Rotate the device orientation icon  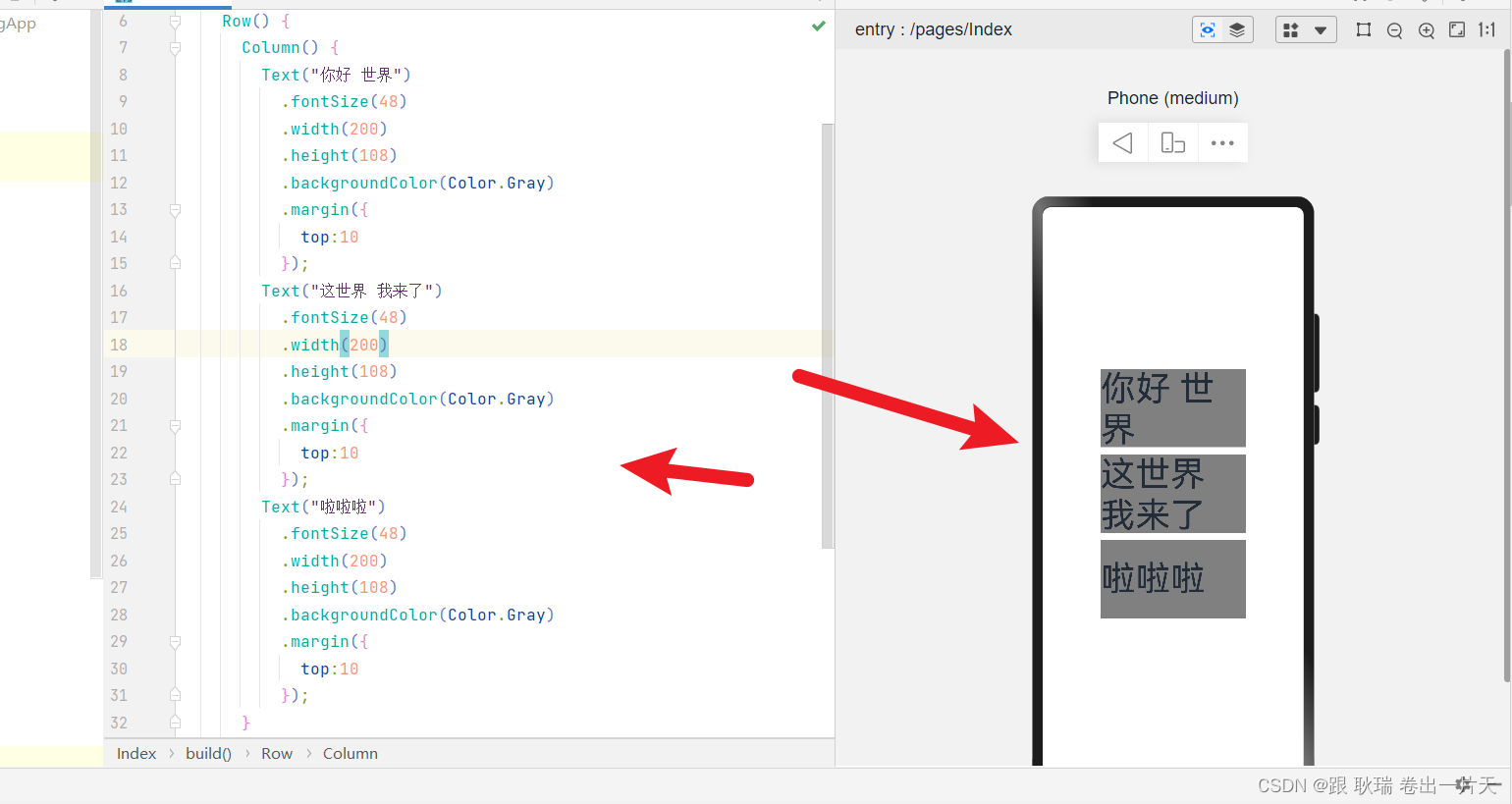tap(1173, 143)
